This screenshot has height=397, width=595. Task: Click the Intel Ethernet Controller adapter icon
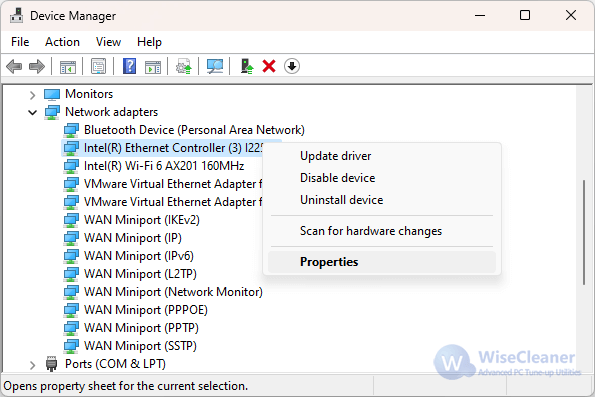pos(71,148)
